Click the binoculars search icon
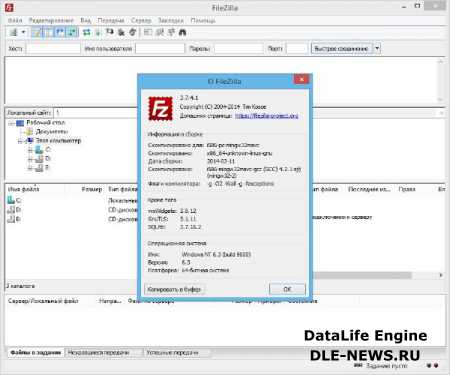Screen dimensions: 450x375 tap(182, 32)
